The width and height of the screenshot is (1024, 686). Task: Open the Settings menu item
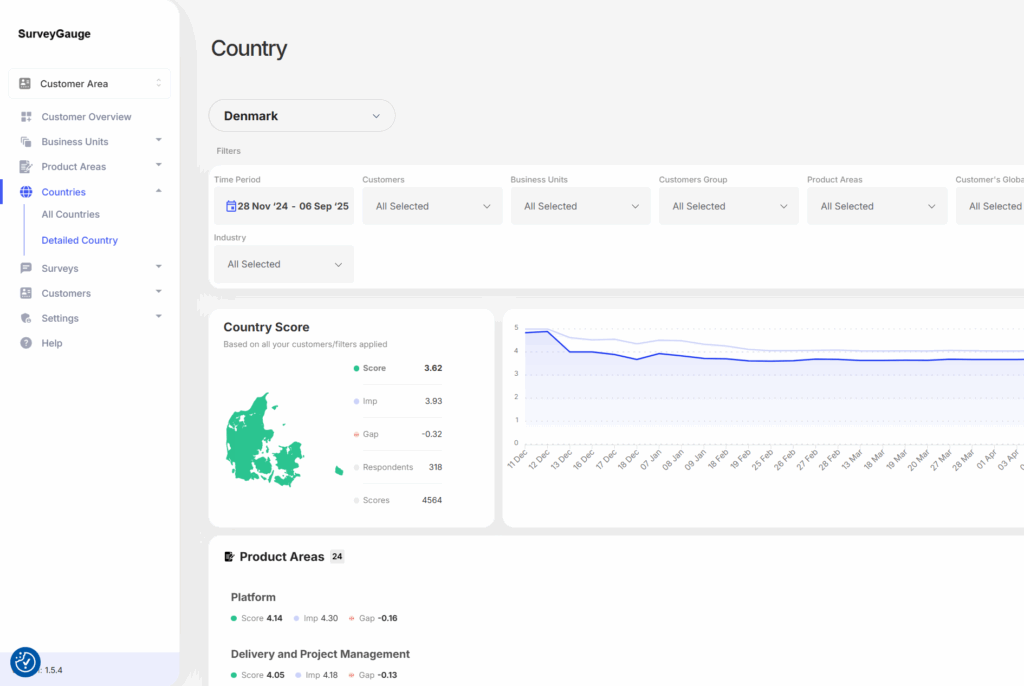(60, 318)
